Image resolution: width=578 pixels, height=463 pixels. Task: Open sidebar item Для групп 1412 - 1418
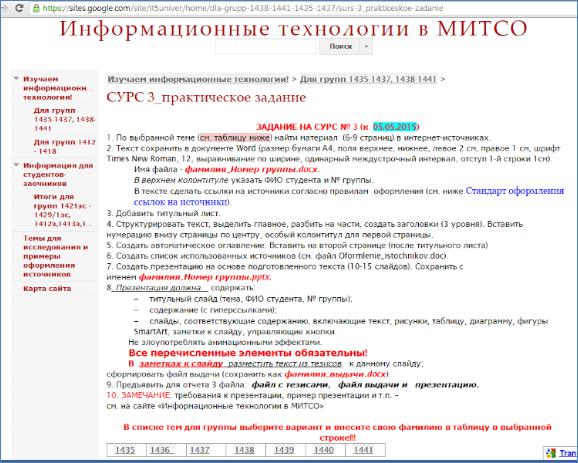pyautogui.click(x=64, y=146)
